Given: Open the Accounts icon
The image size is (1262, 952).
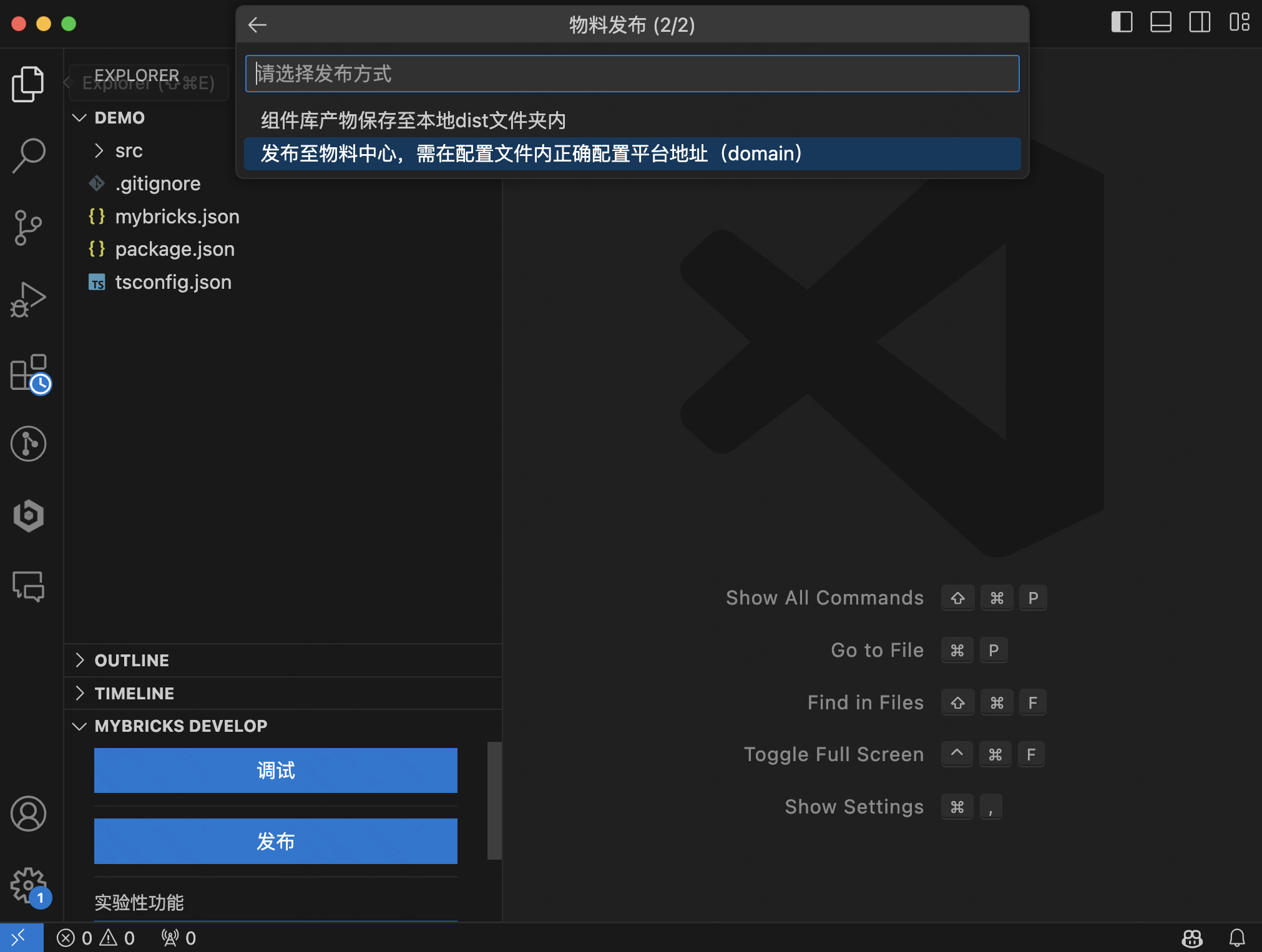Looking at the screenshot, I should point(28,814).
